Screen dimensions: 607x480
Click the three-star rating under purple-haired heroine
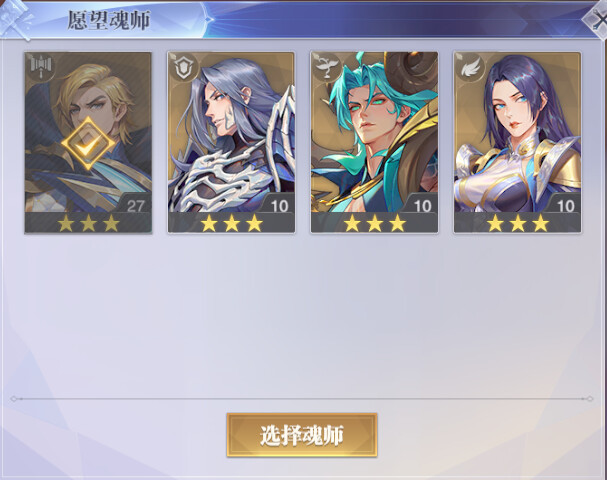518,223
